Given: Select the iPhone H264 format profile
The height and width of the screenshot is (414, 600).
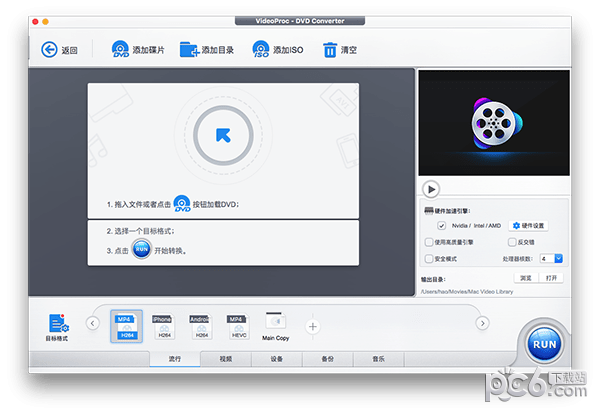Looking at the screenshot, I should coord(163,327).
